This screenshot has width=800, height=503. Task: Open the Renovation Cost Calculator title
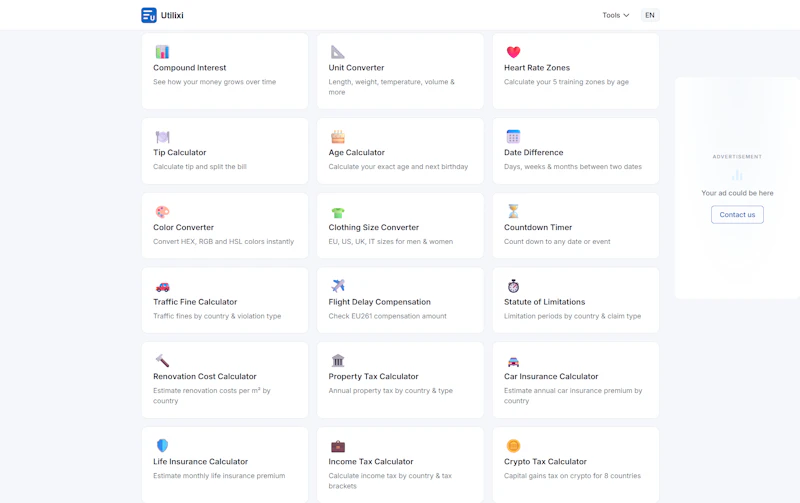[x=205, y=376]
